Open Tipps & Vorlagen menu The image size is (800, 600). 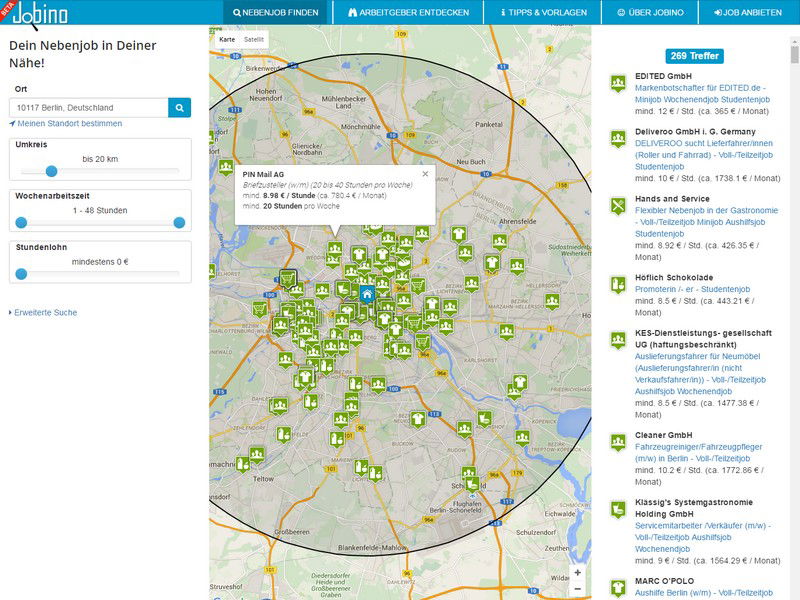543,12
